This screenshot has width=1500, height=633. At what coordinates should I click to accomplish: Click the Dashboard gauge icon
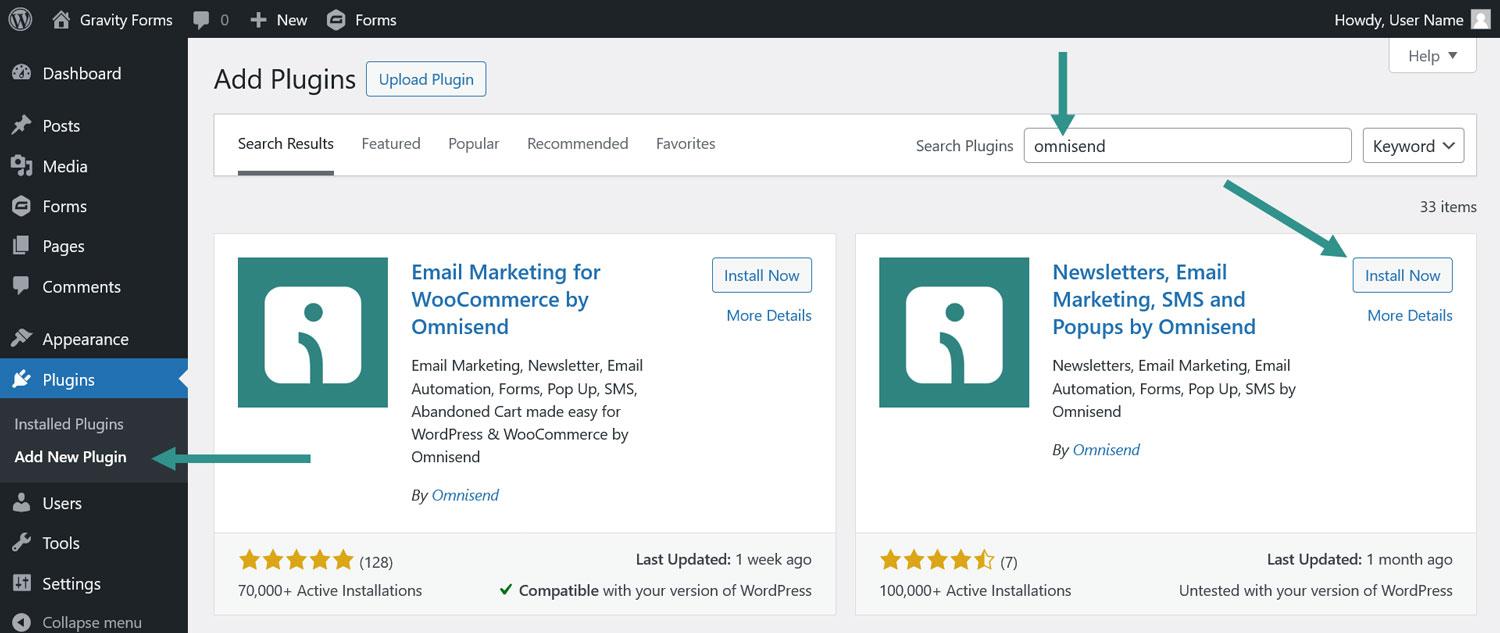(x=21, y=73)
